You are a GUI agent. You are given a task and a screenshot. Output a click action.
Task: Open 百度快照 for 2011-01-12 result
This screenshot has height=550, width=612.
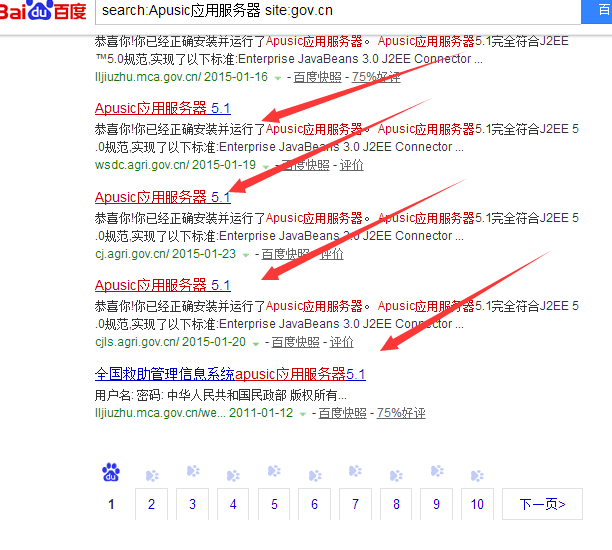click(342, 413)
